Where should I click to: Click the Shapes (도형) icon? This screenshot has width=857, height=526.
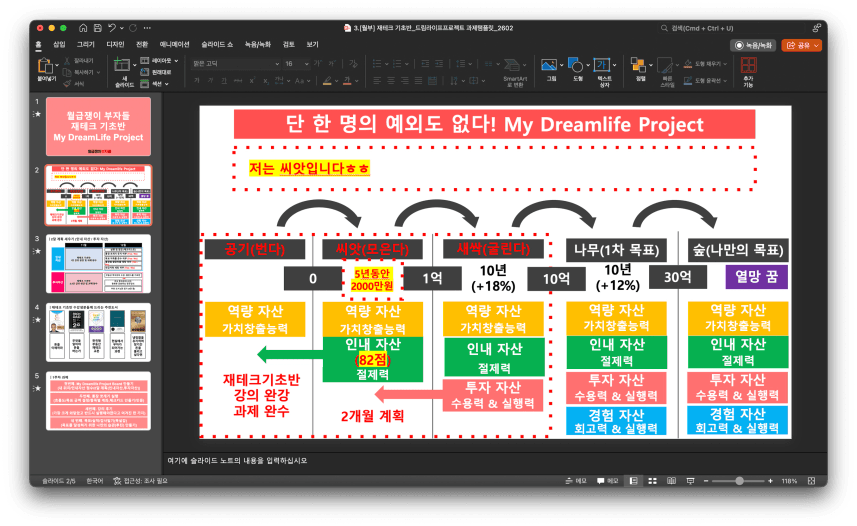(577, 67)
